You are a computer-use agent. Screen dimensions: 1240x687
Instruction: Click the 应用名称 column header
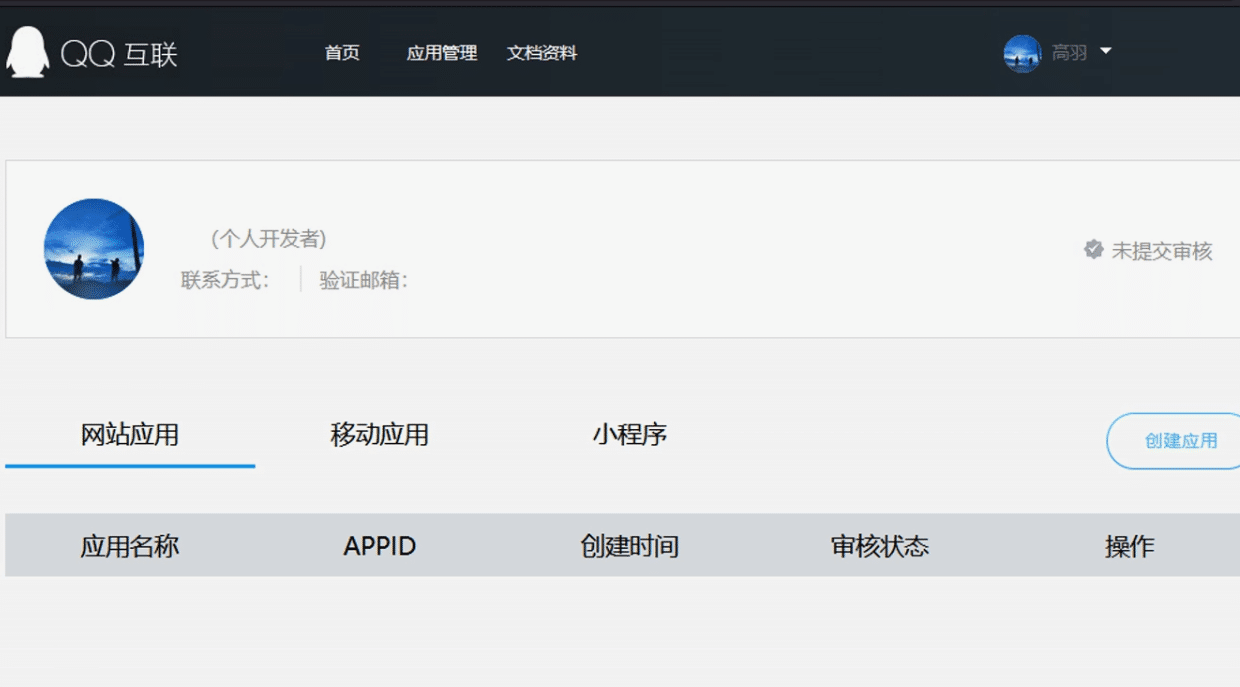click(x=130, y=546)
